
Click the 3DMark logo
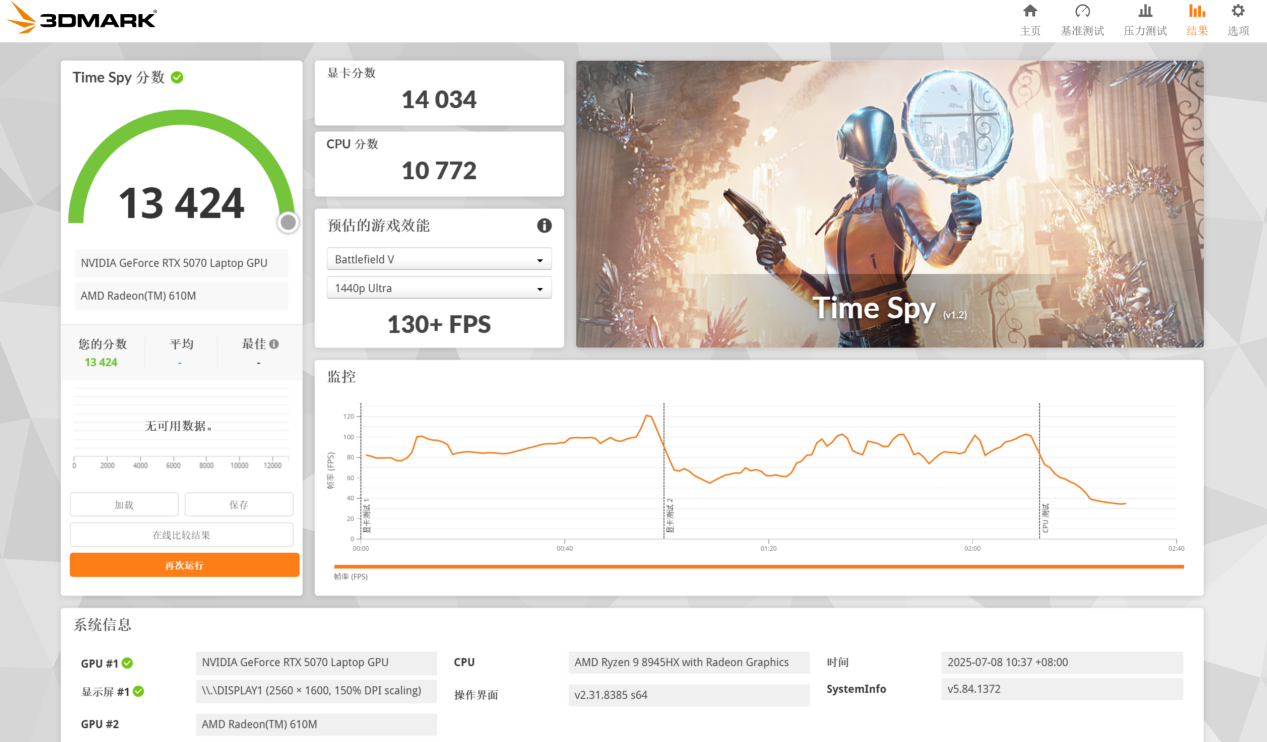[82, 19]
